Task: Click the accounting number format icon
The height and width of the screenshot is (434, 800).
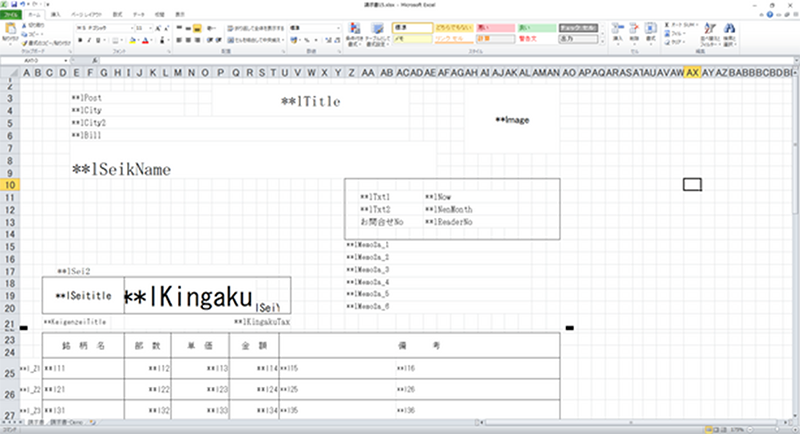Action: [x=294, y=40]
